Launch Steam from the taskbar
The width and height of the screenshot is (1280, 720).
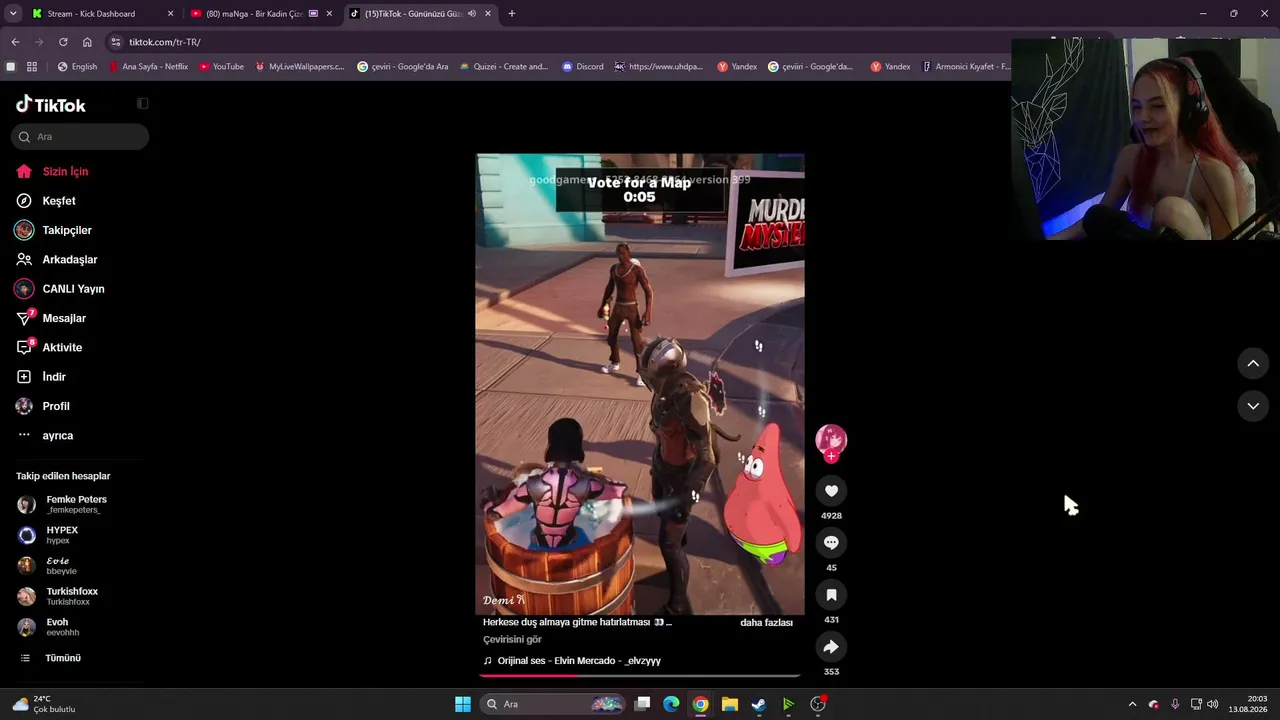coord(759,704)
